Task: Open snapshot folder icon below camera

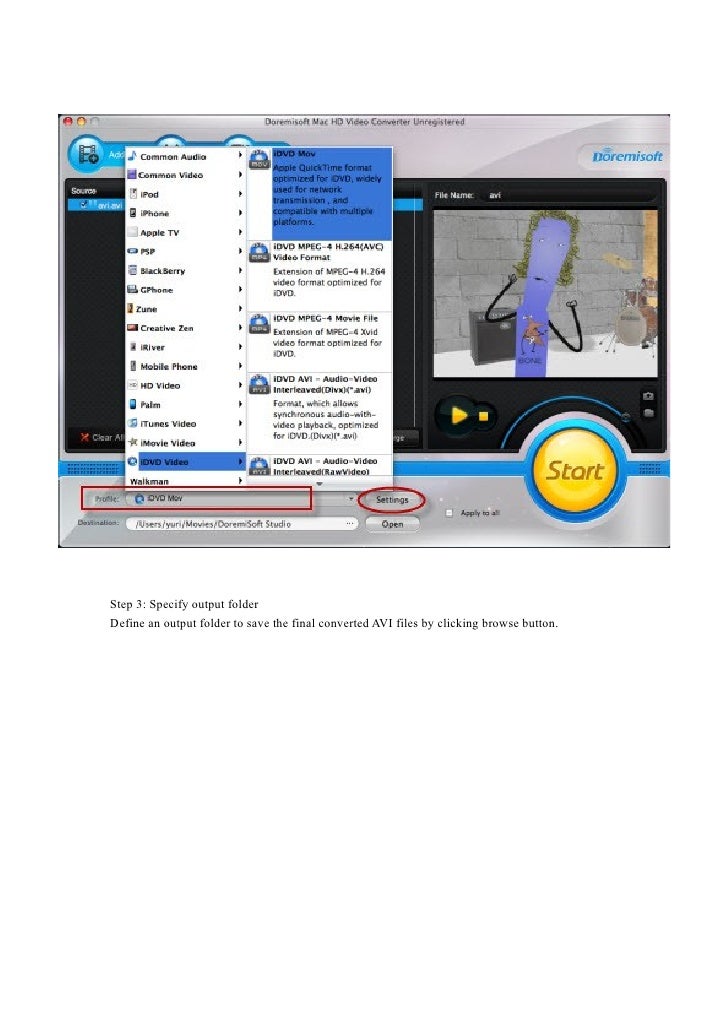Action: point(648,413)
